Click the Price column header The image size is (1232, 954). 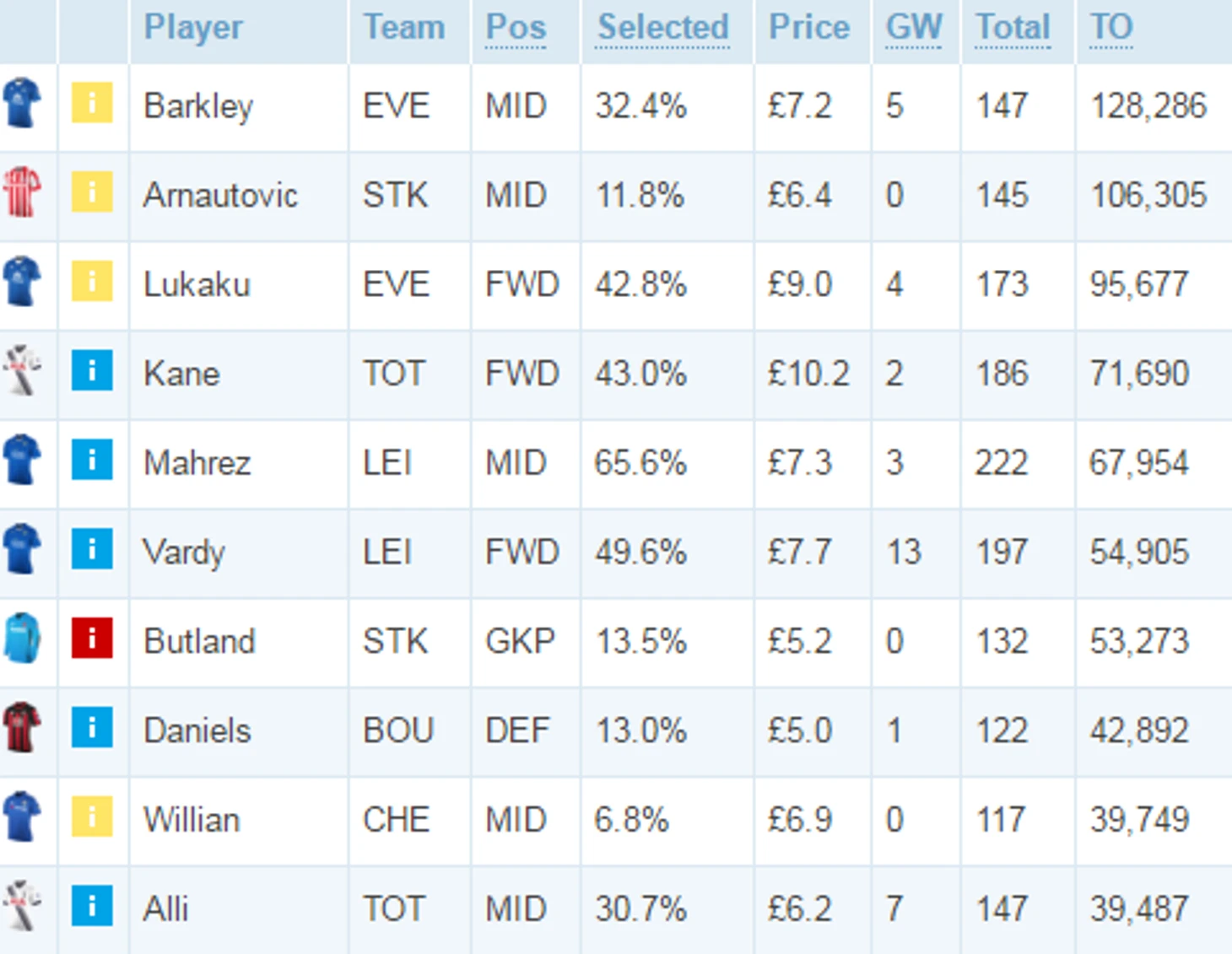808,28
